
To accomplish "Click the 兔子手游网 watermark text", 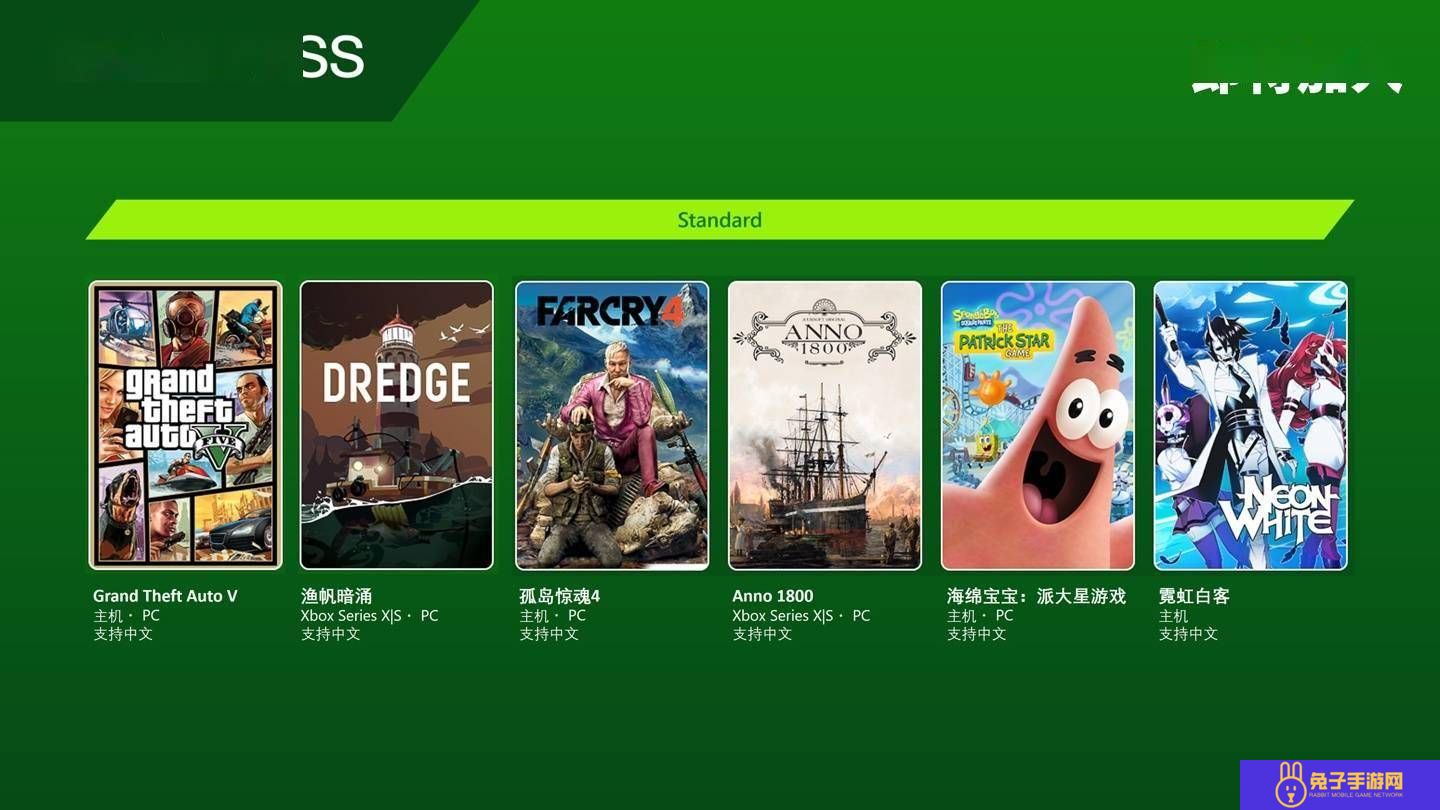I will [1358, 780].
